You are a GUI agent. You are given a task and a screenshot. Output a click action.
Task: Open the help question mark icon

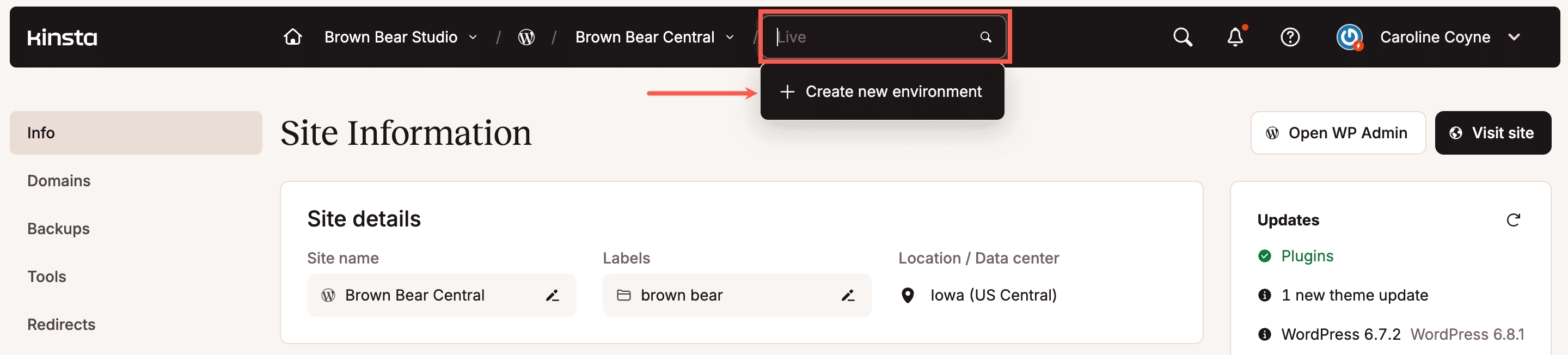[1290, 37]
